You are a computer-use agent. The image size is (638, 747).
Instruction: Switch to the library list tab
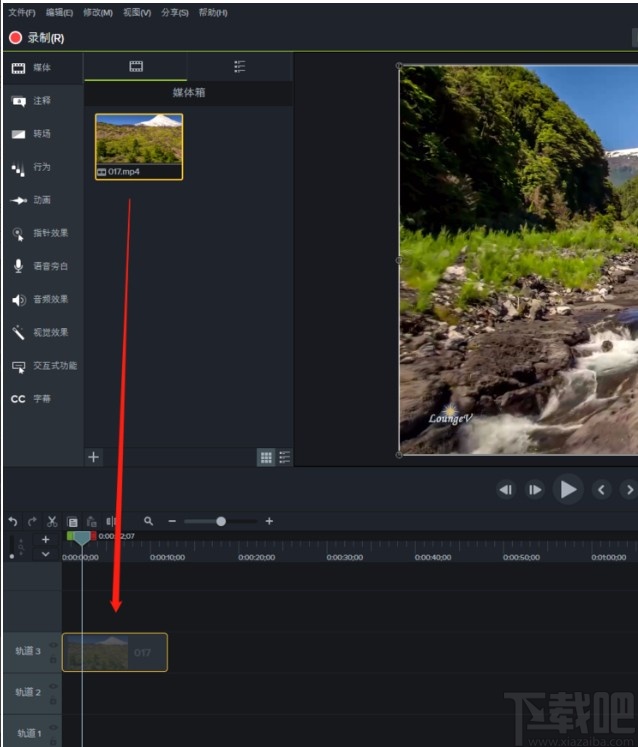(x=240, y=66)
